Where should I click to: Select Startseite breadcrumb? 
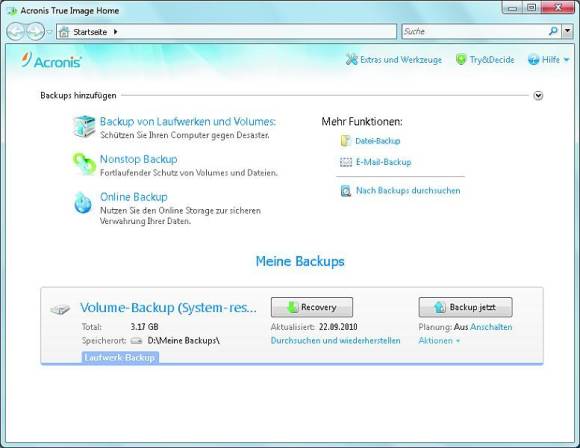90,32
